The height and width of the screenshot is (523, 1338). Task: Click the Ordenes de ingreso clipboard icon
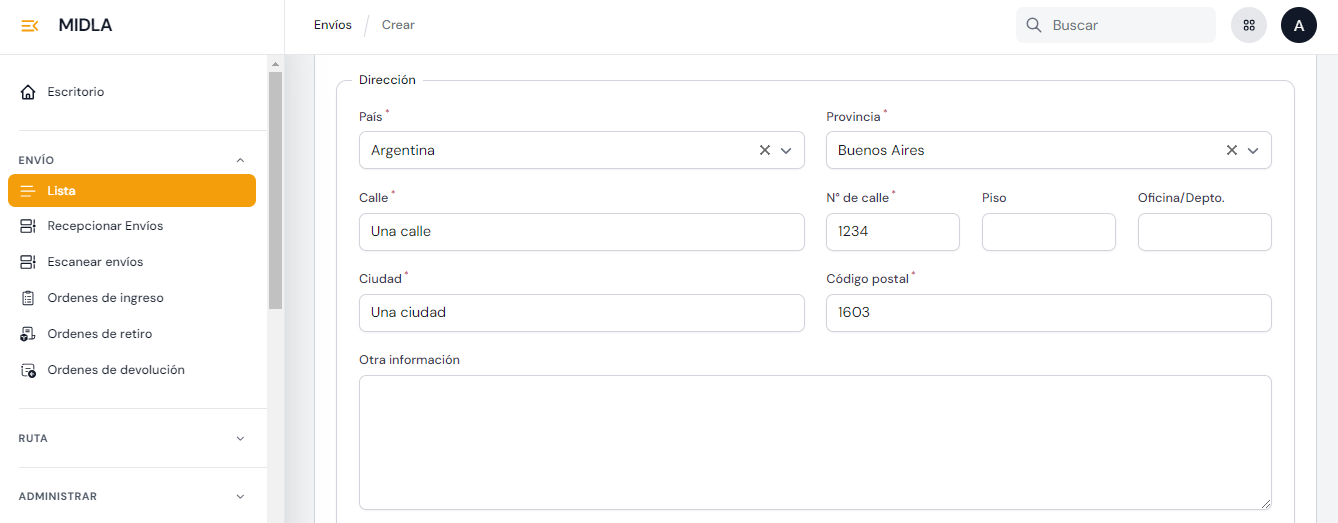pyautogui.click(x=28, y=298)
